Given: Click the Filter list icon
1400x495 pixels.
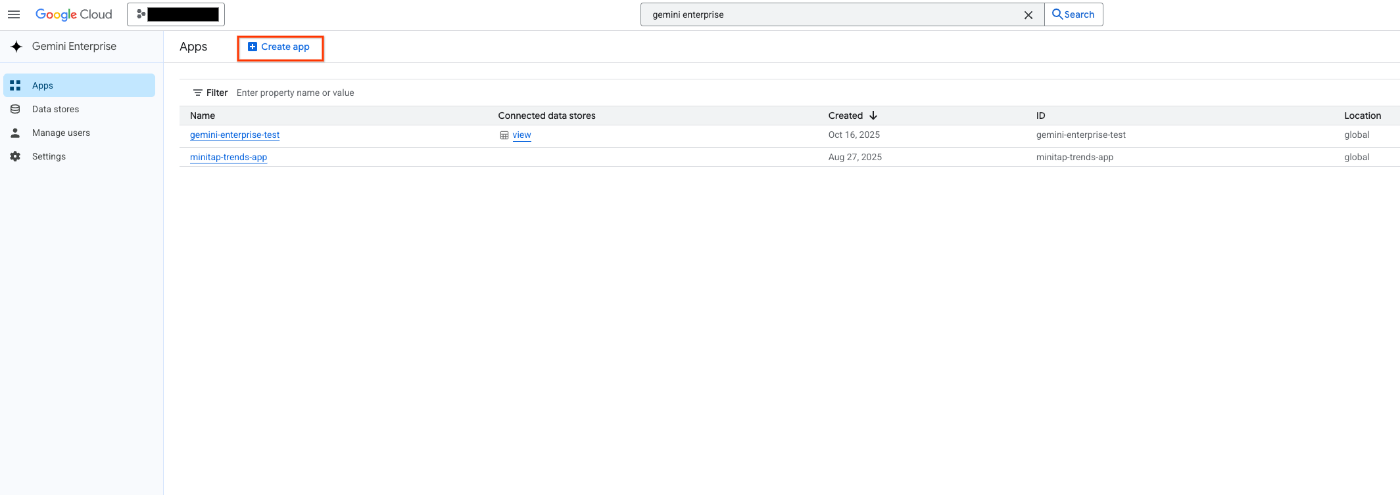Looking at the screenshot, I should point(198,93).
